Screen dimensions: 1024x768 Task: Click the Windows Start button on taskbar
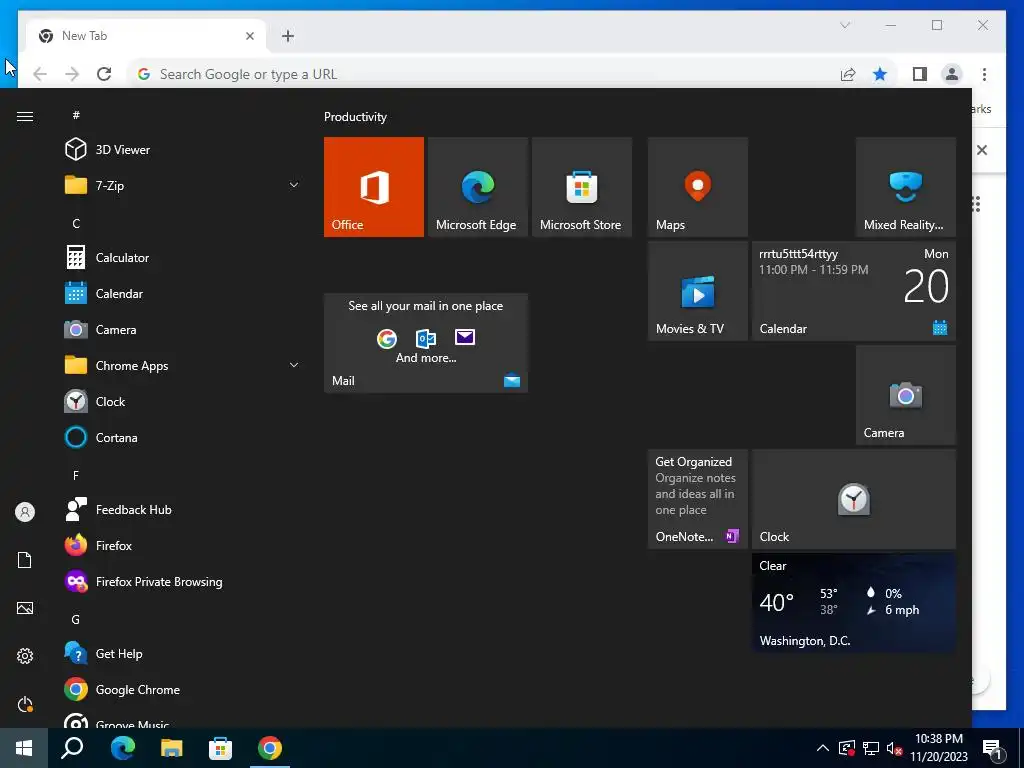click(x=24, y=748)
